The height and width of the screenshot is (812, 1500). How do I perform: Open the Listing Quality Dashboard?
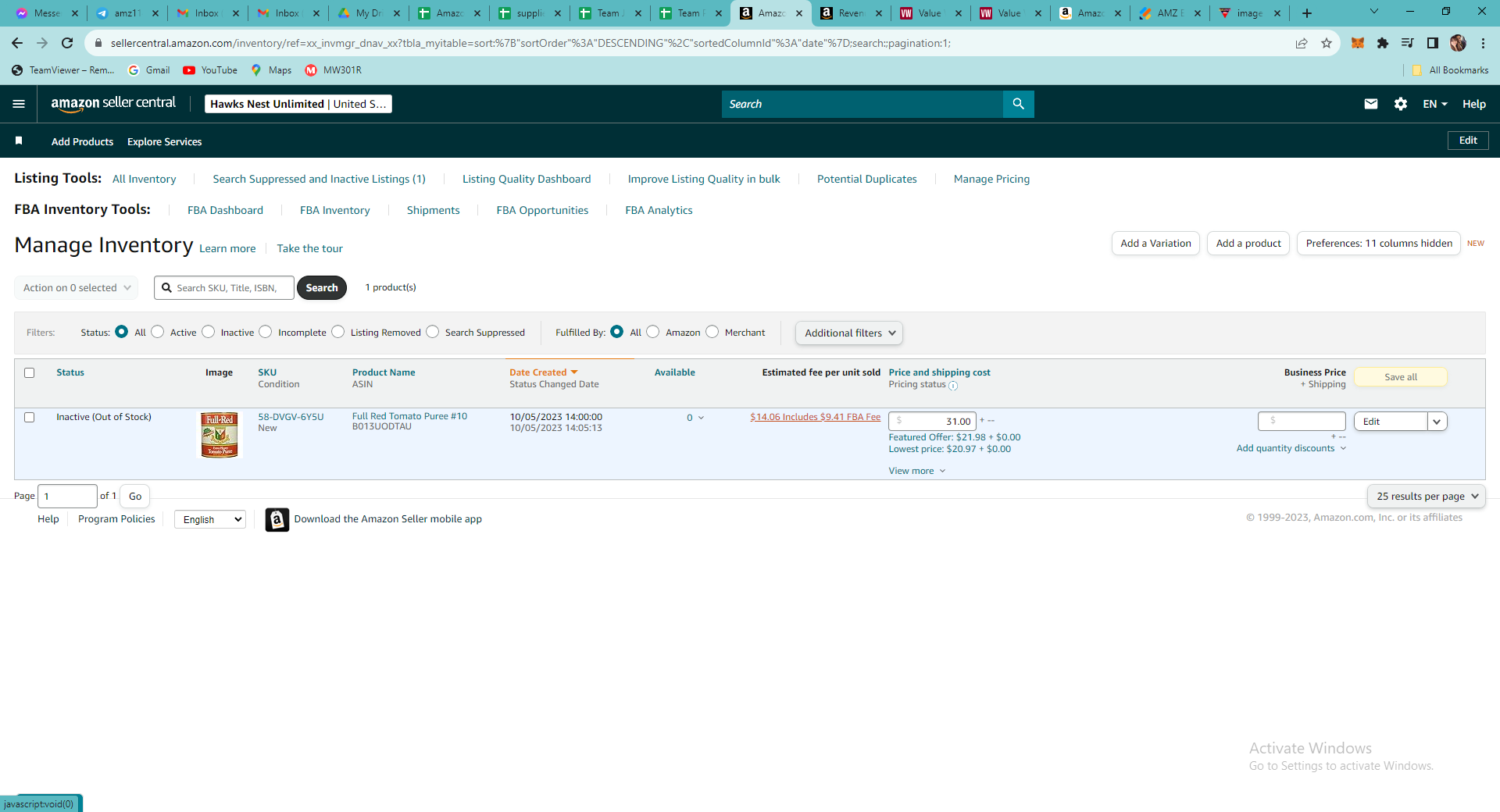[x=527, y=179]
